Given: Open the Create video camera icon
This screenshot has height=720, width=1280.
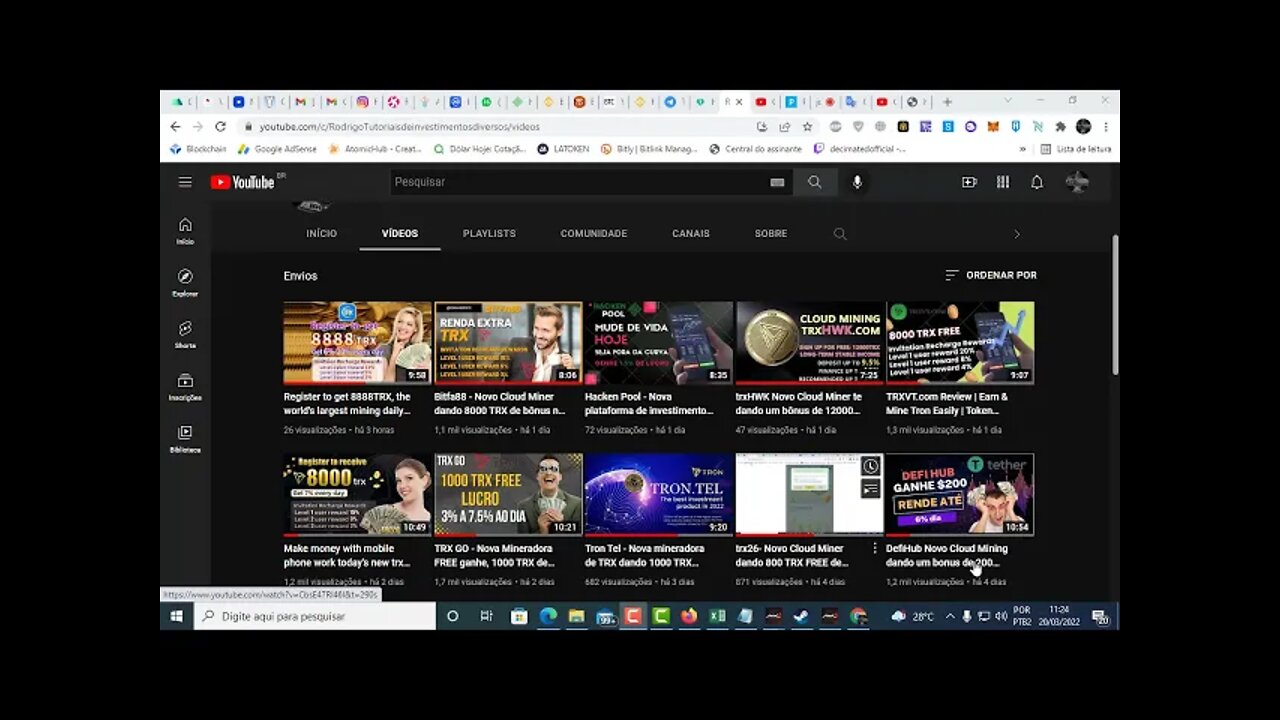Looking at the screenshot, I should pyautogui.click(x=969, y=182).
